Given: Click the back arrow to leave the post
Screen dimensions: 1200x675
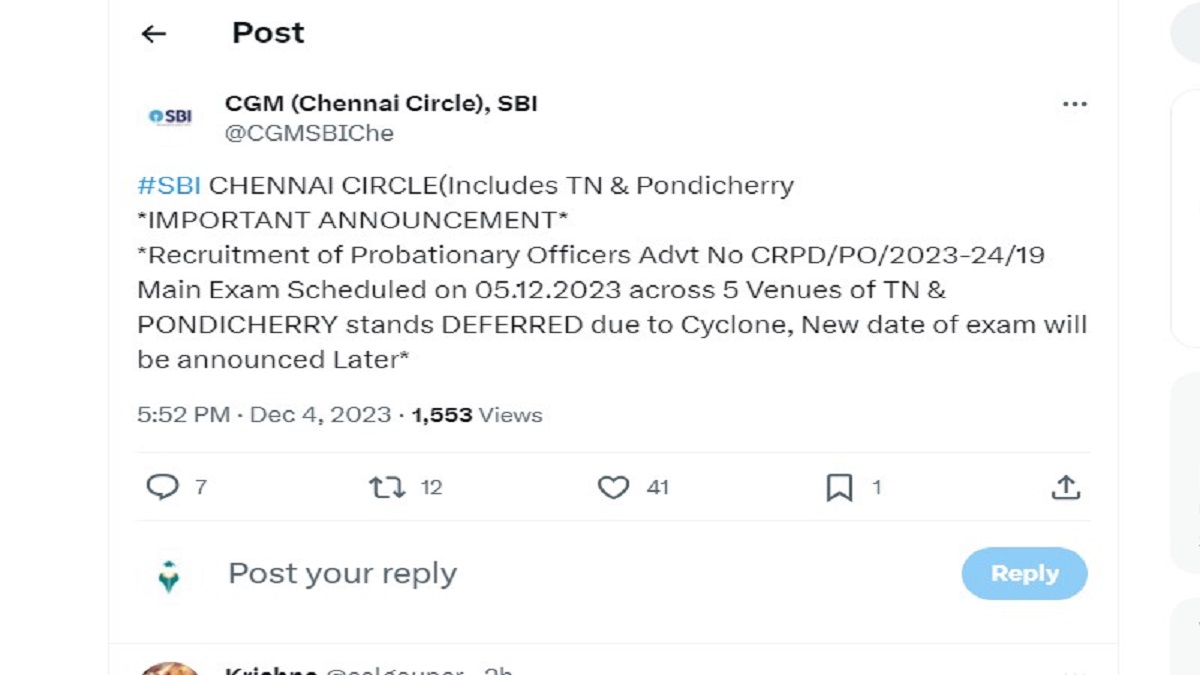Looking at the screenshot, I should point(152,33).
